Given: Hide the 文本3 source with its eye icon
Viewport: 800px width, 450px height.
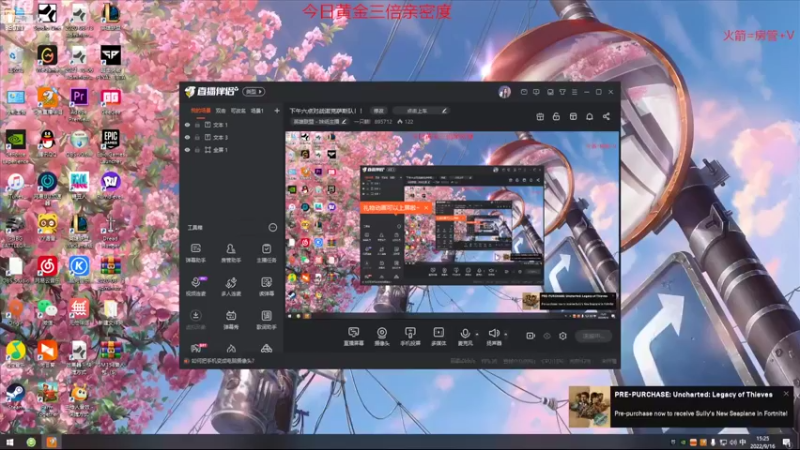Looking at the screenshot, I should 187,137.
